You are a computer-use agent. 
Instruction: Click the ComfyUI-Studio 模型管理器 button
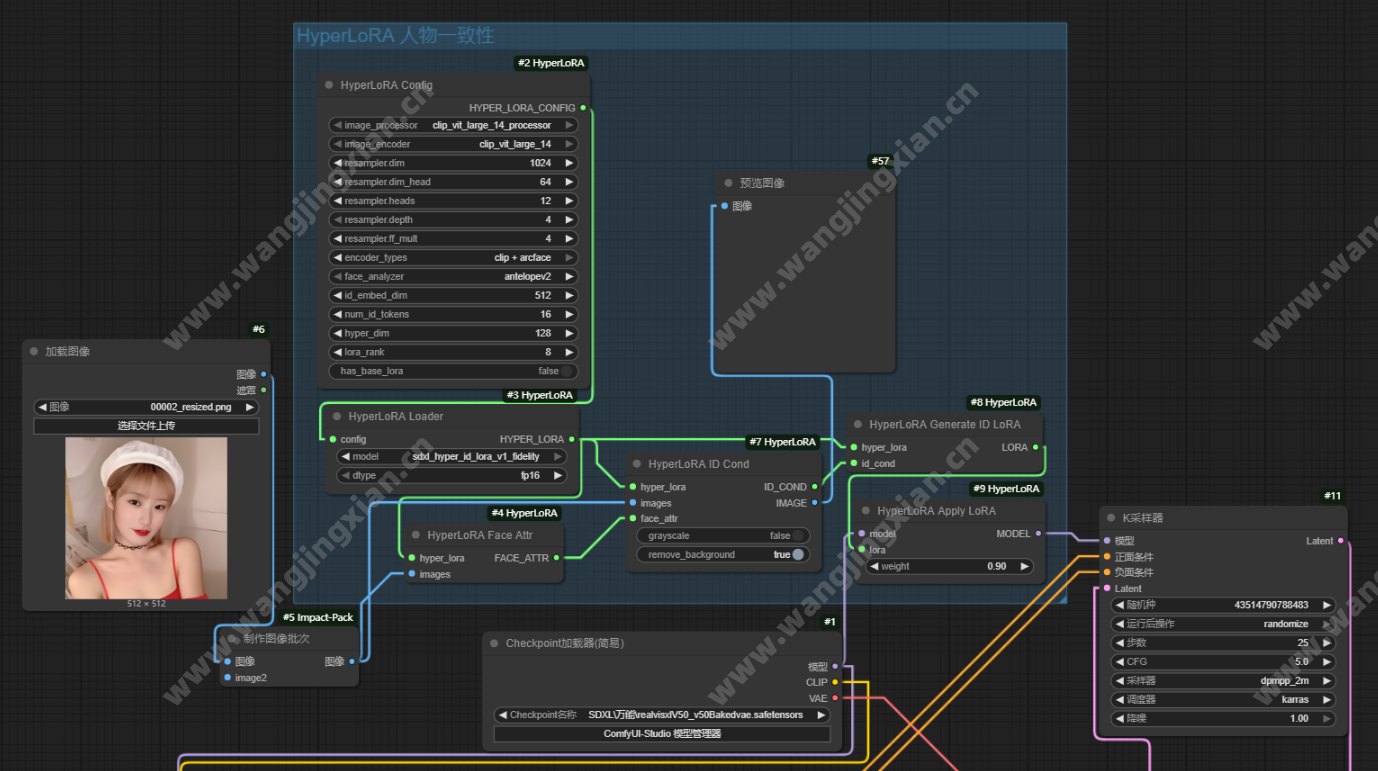[662, 734]
